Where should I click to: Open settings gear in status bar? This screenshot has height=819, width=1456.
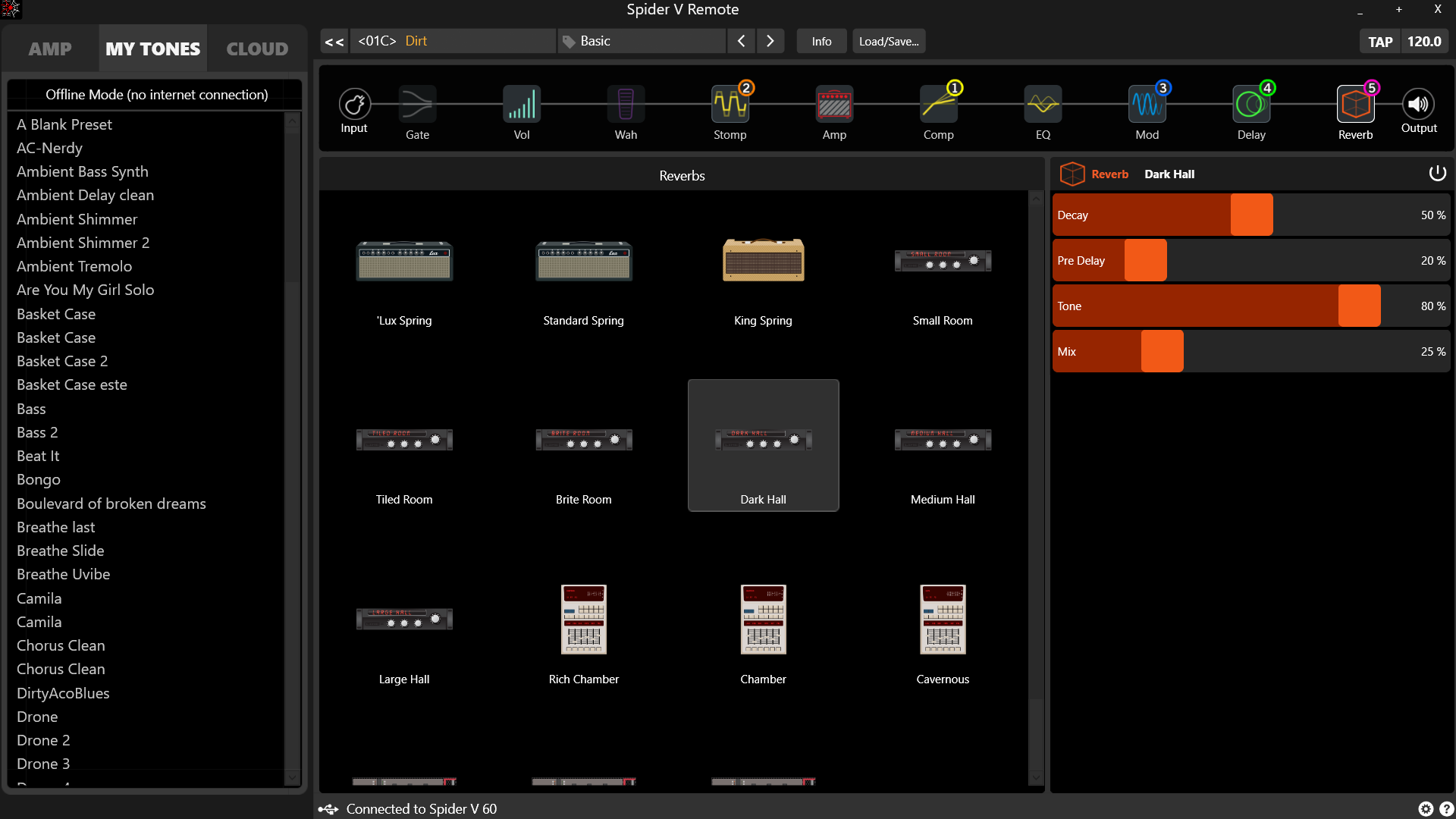click(1426, 809)
